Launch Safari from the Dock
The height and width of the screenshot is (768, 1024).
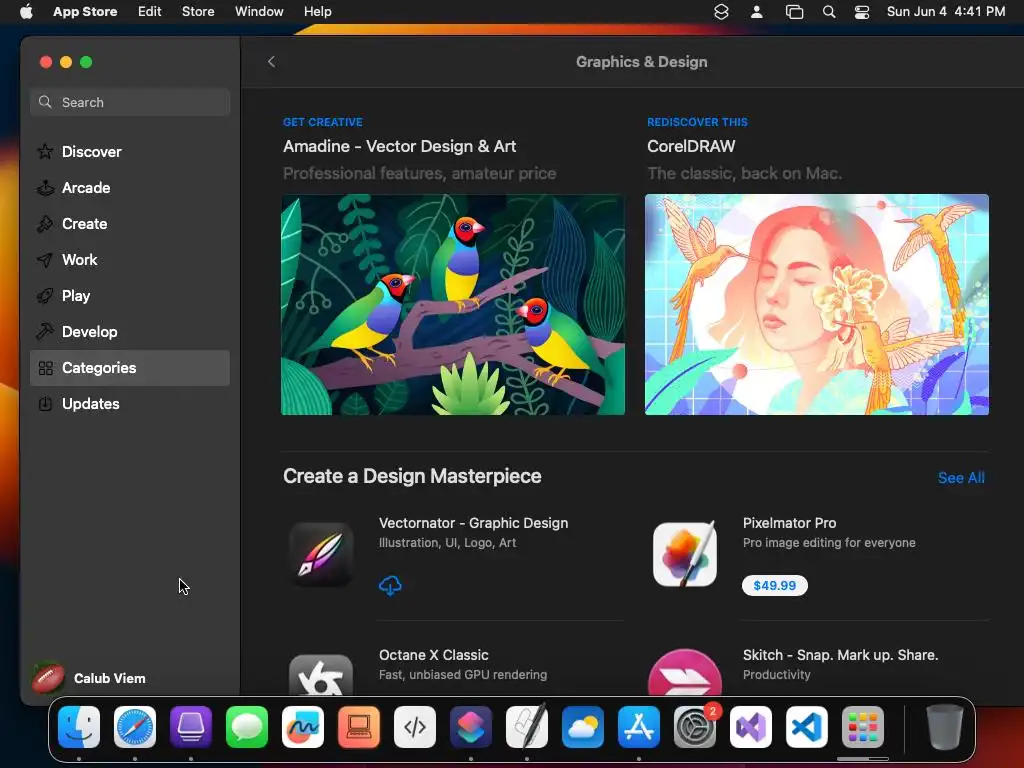[135, 727]
